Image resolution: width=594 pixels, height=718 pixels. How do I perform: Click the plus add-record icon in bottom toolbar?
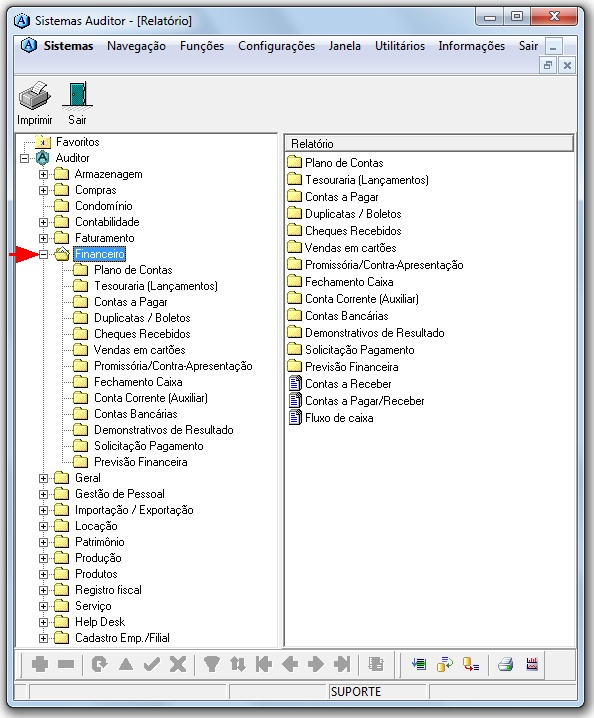pos(40,664)
